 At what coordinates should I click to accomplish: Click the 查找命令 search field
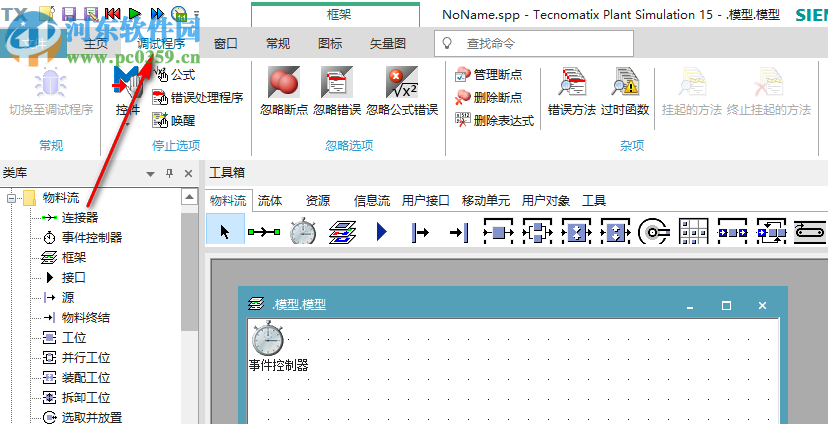point(534,43)
